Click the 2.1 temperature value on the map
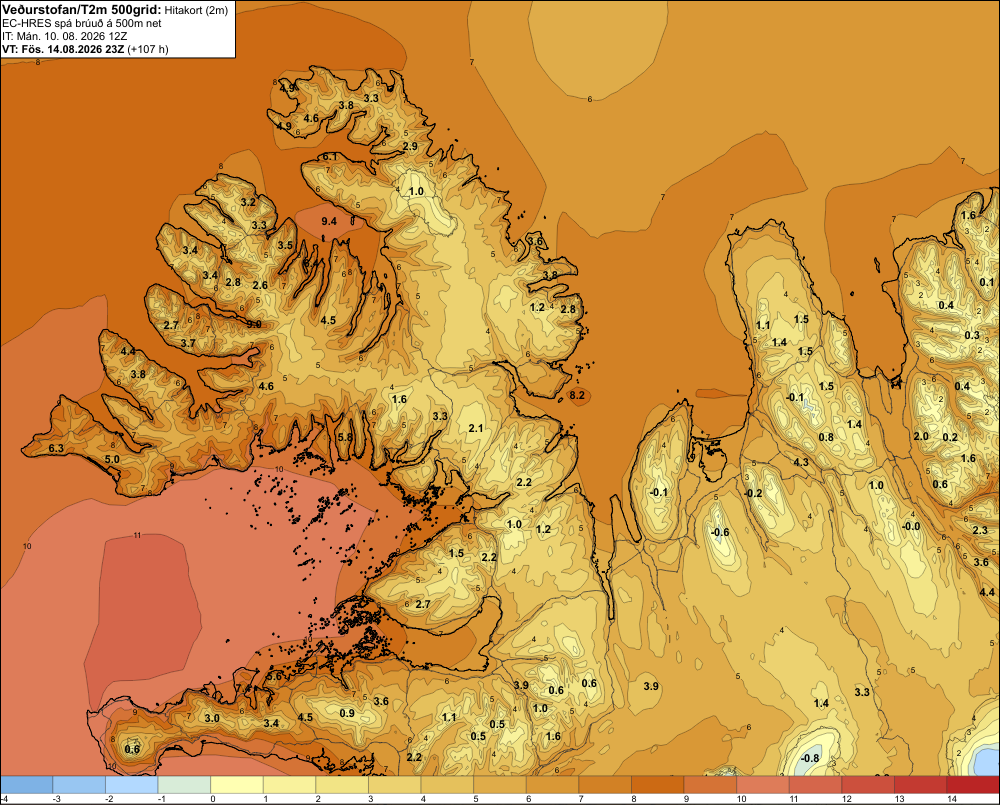The height and width of the screenshot is (805, 1000). [476, 428]
